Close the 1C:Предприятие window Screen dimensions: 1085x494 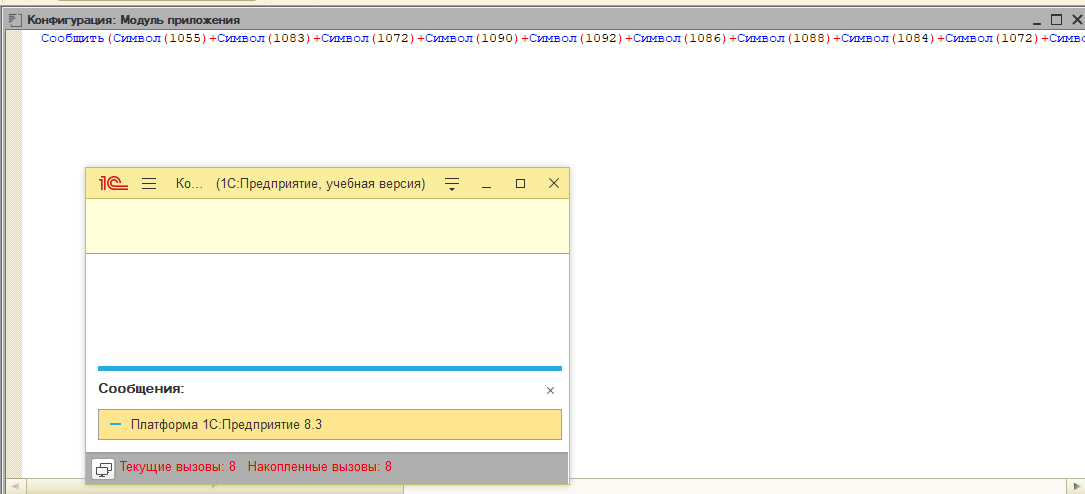[x=554, y=183]
